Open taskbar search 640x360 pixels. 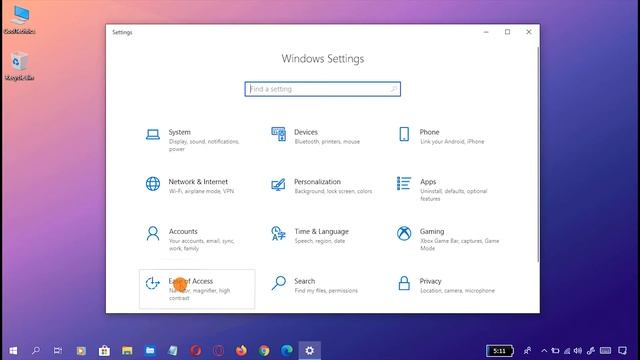point(36,351)
